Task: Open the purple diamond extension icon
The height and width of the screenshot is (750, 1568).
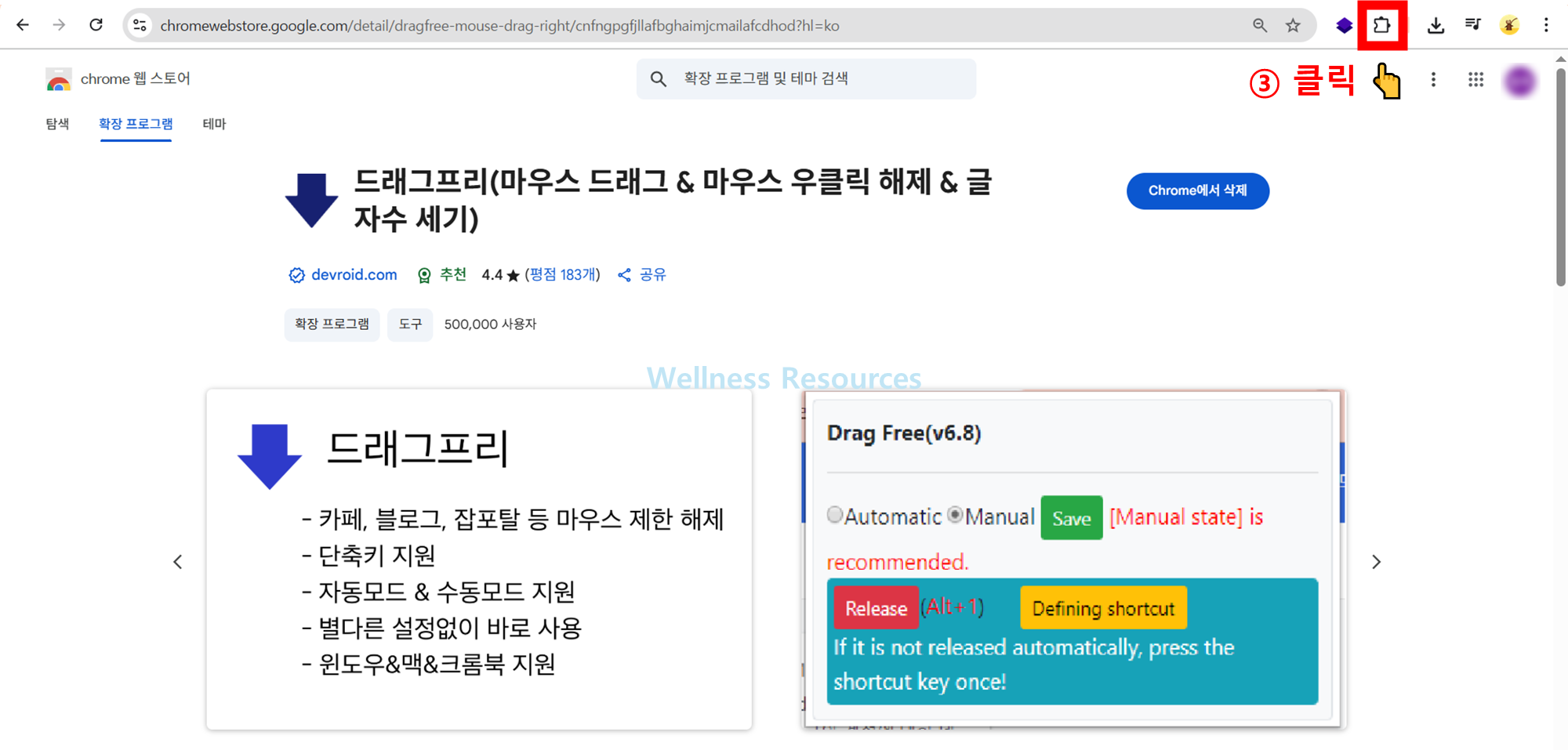Action: 1345,26
